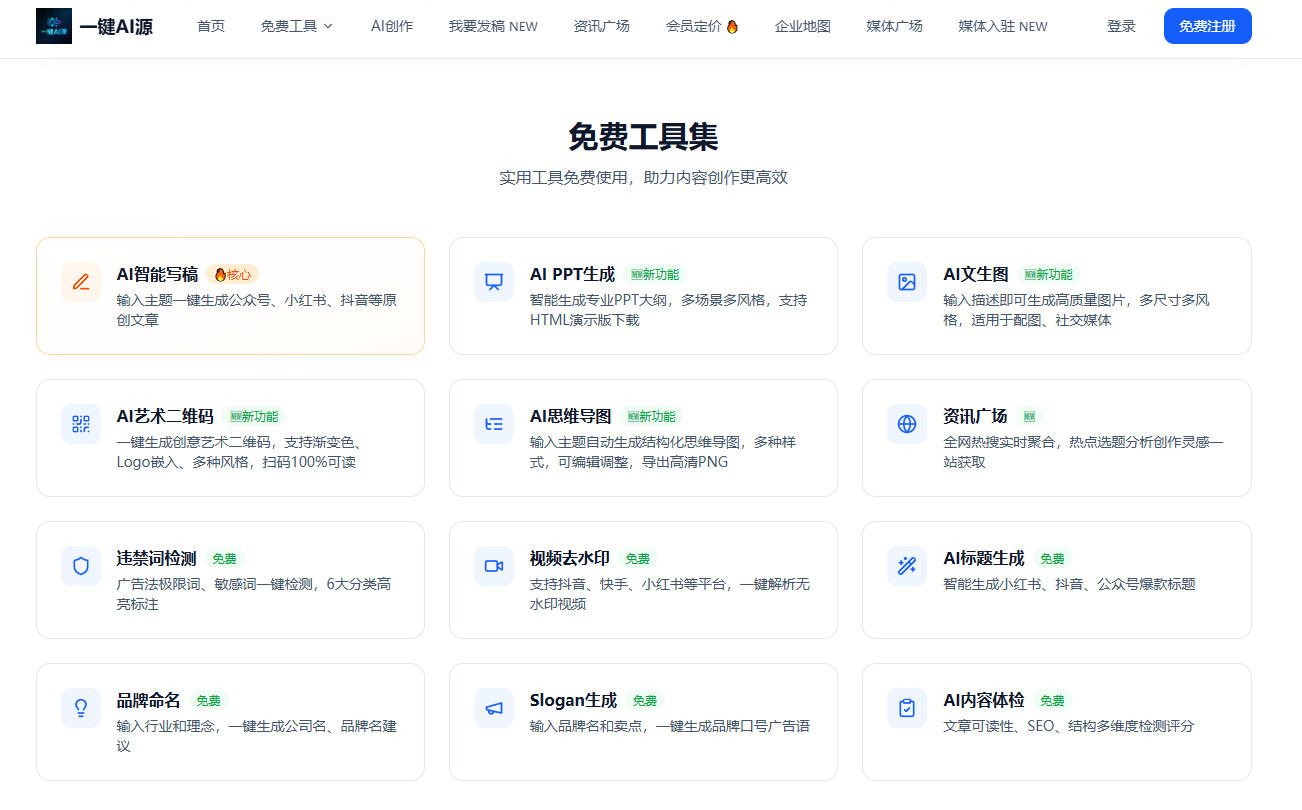Click the Slogan生成 megaphone icon
Viewport: 1302px width, 810px height.
click(494, 708)
